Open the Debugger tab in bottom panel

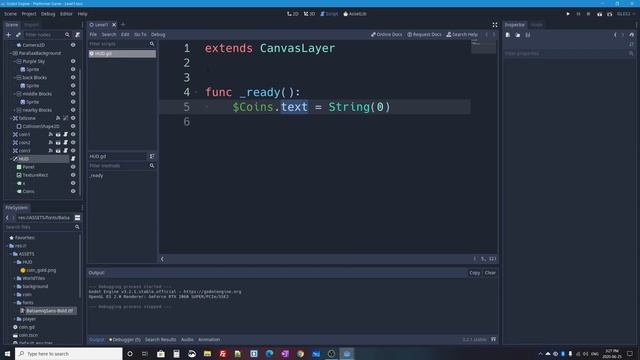pos(125,340)
